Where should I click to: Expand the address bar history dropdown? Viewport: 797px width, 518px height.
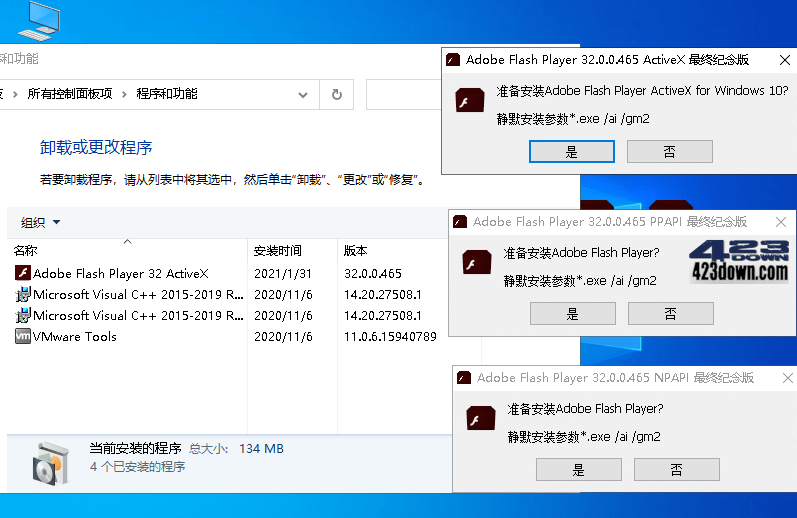coord(303,94)
